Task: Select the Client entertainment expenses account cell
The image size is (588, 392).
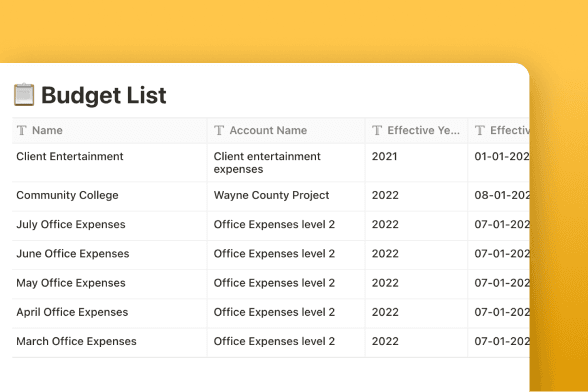Action: pyautogui.click(x=286, y=163)
